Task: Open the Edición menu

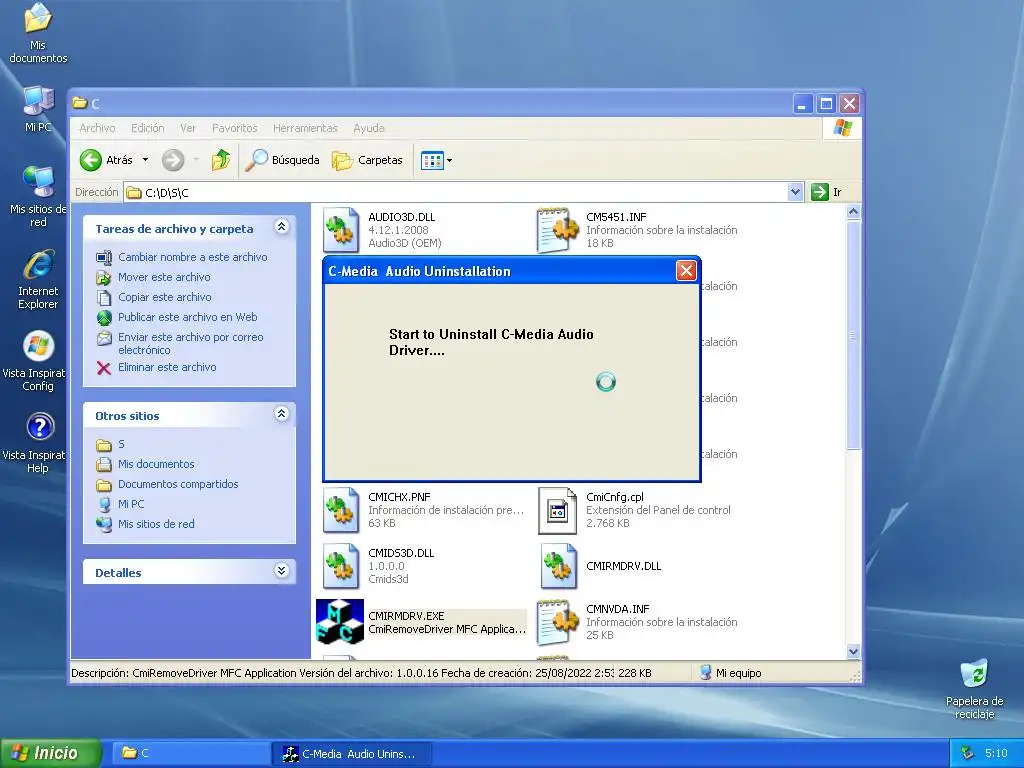Action: (x=148, y=128)
